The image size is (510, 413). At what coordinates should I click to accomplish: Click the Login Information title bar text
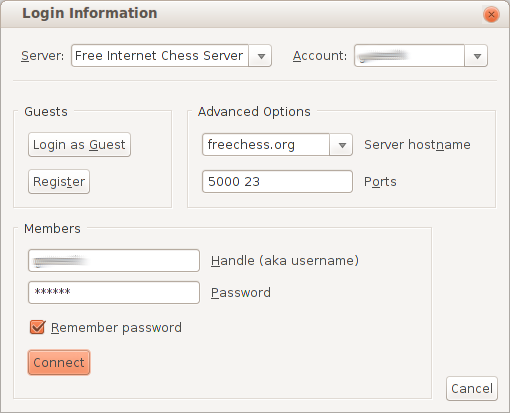(x=90, y=13)
